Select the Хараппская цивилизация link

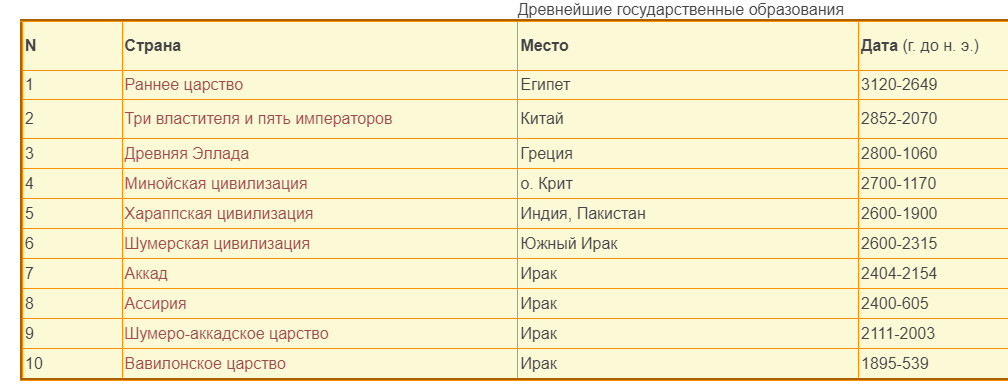click(x=219, y=213)
